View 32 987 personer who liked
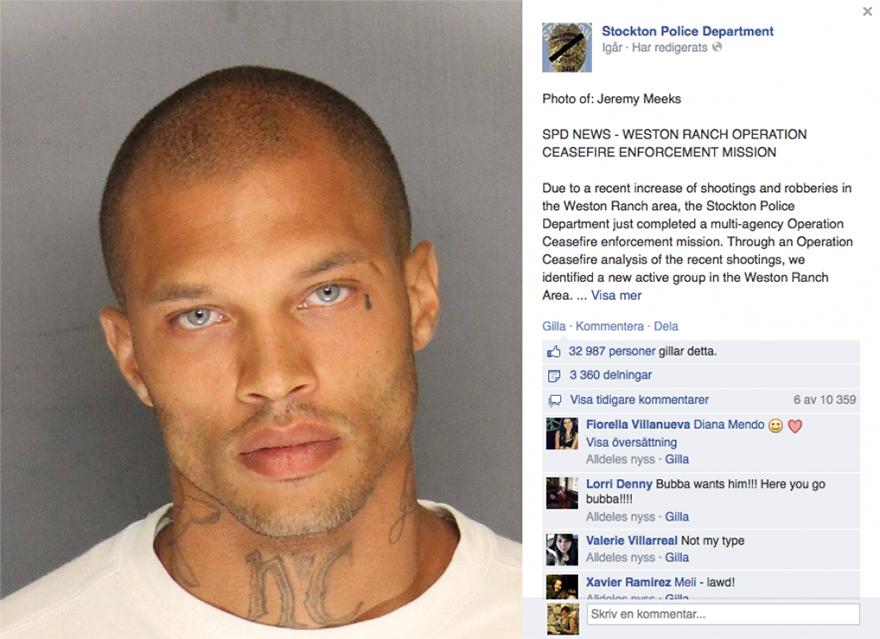Screen dimensions: 880x639 611,352
